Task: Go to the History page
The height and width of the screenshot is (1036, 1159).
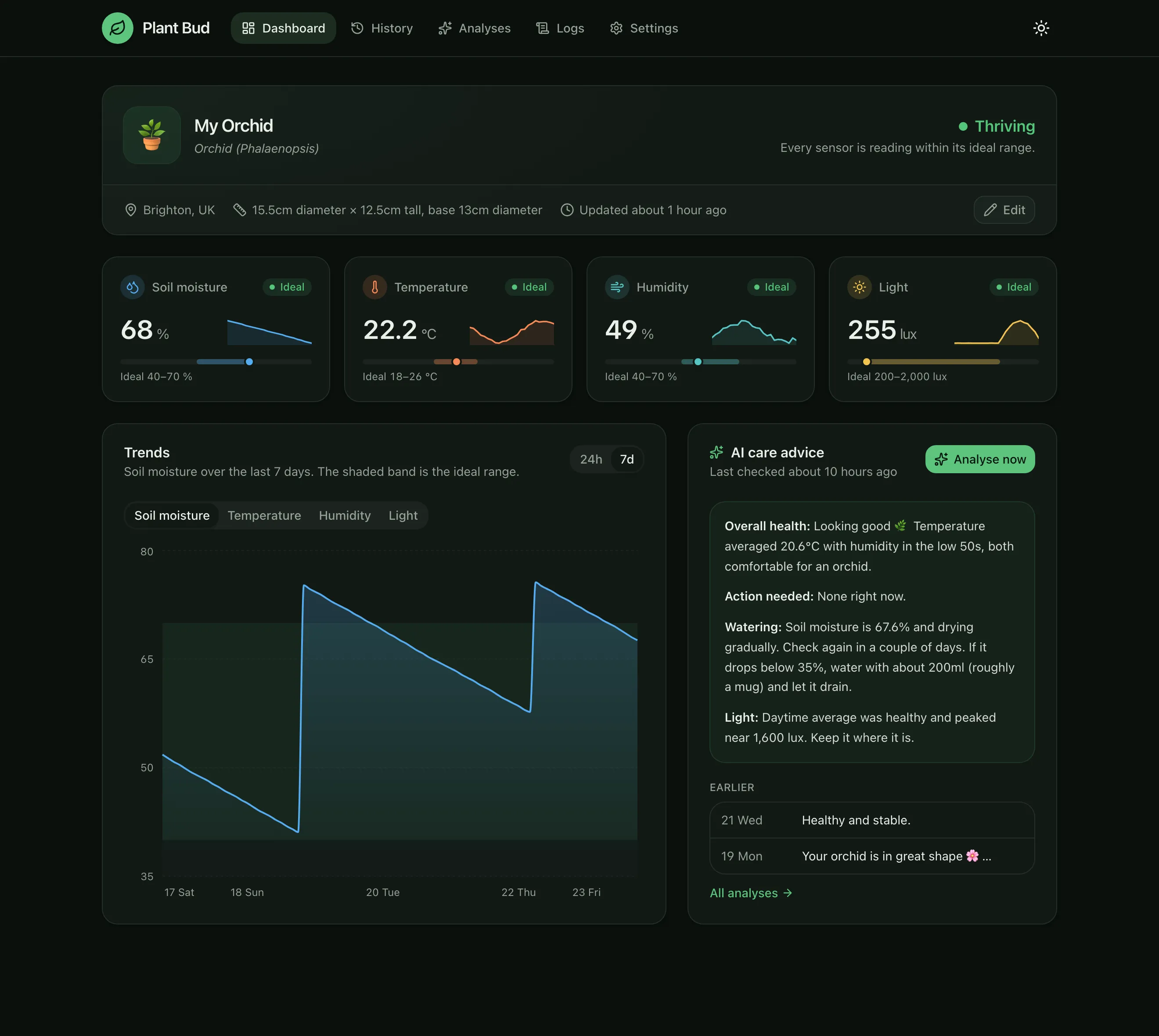Action: coord(382,28)
